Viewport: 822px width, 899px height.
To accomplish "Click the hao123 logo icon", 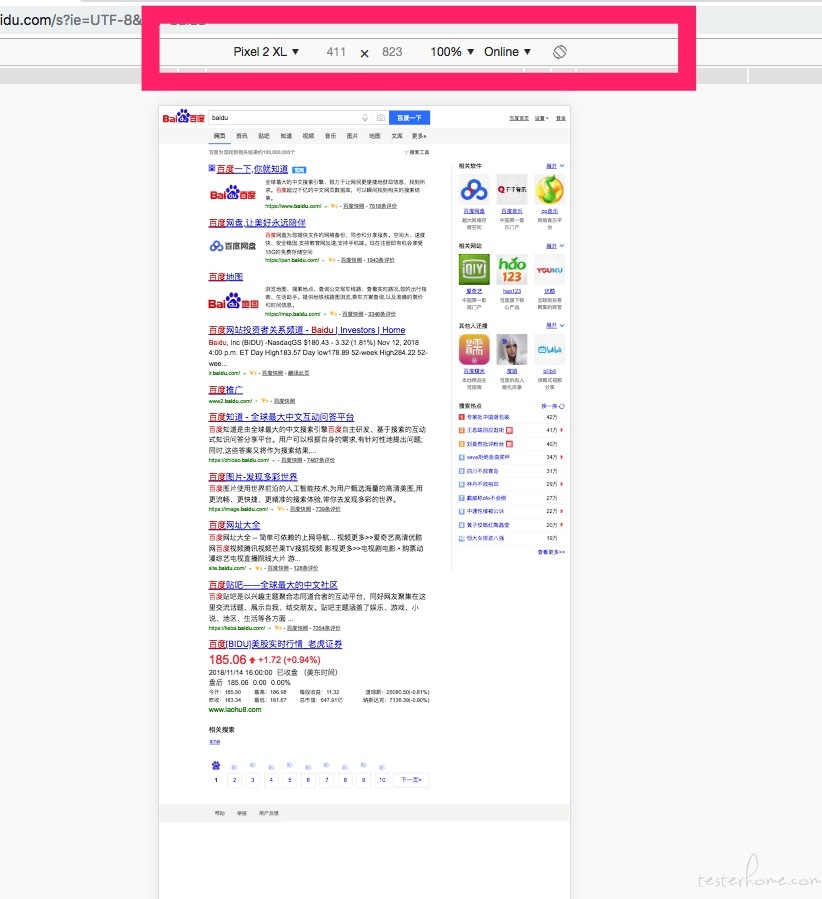I will 512,269.
